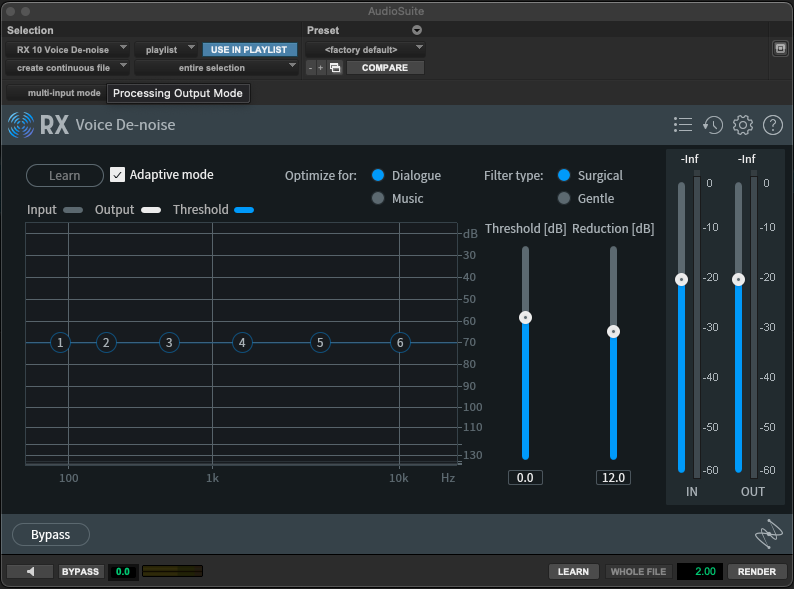Open the playlist dropdown
The height and width of the screenshot is (589, 794).
(x=166, y=50)
